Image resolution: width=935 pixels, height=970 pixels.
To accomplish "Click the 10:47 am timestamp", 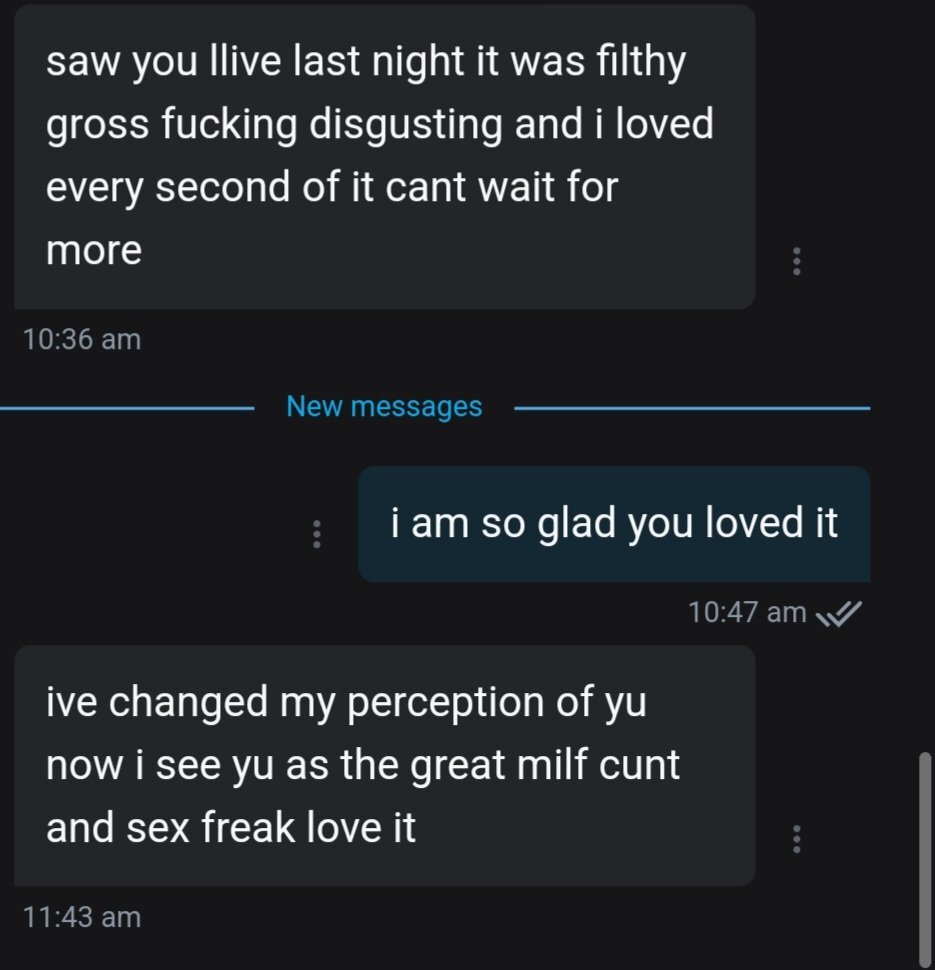I will pyautogui.click(x=747, y=612).
